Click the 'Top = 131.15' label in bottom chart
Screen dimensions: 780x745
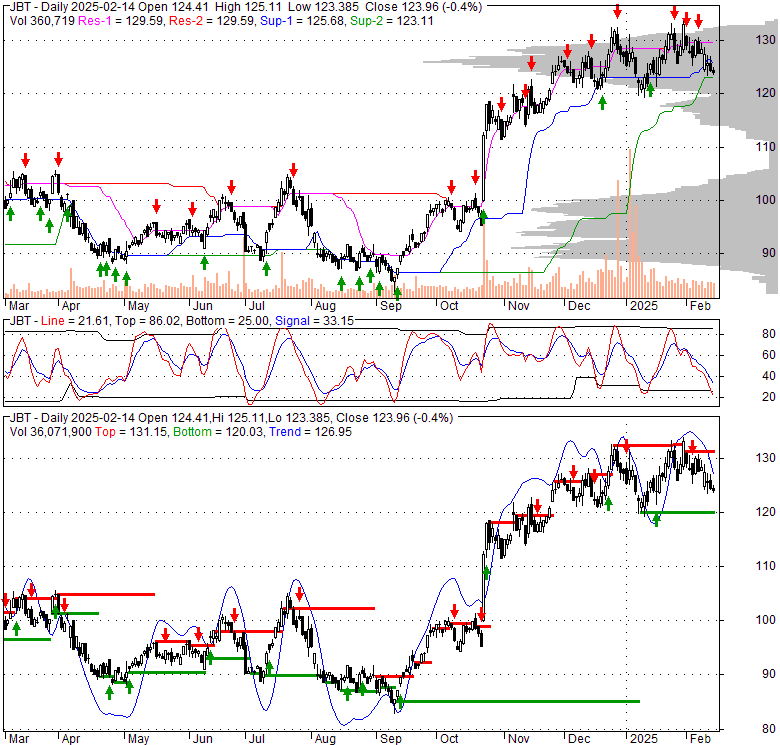pos(132,432)
